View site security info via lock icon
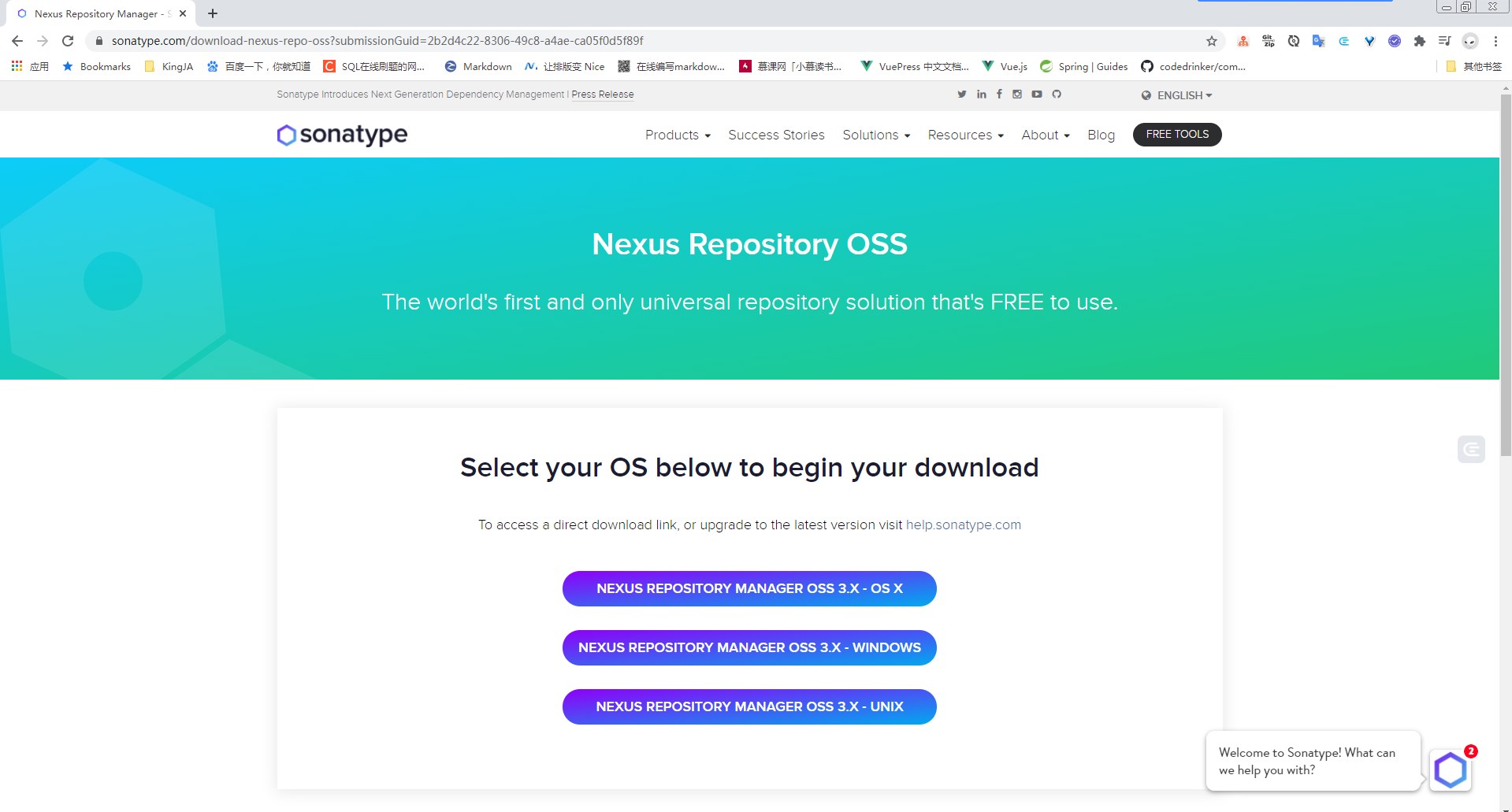The height and width of the screenshot is (812, 1512). click(99, 41)
